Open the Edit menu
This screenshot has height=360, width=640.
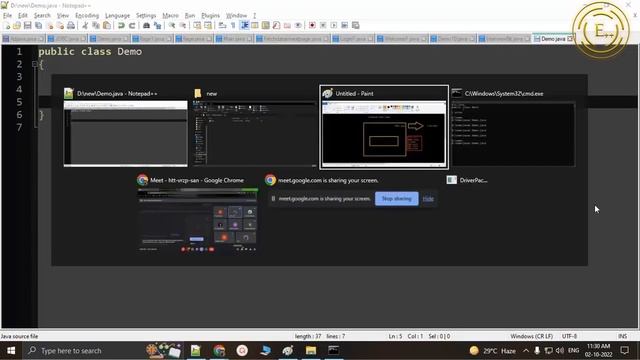pos(23,16)
